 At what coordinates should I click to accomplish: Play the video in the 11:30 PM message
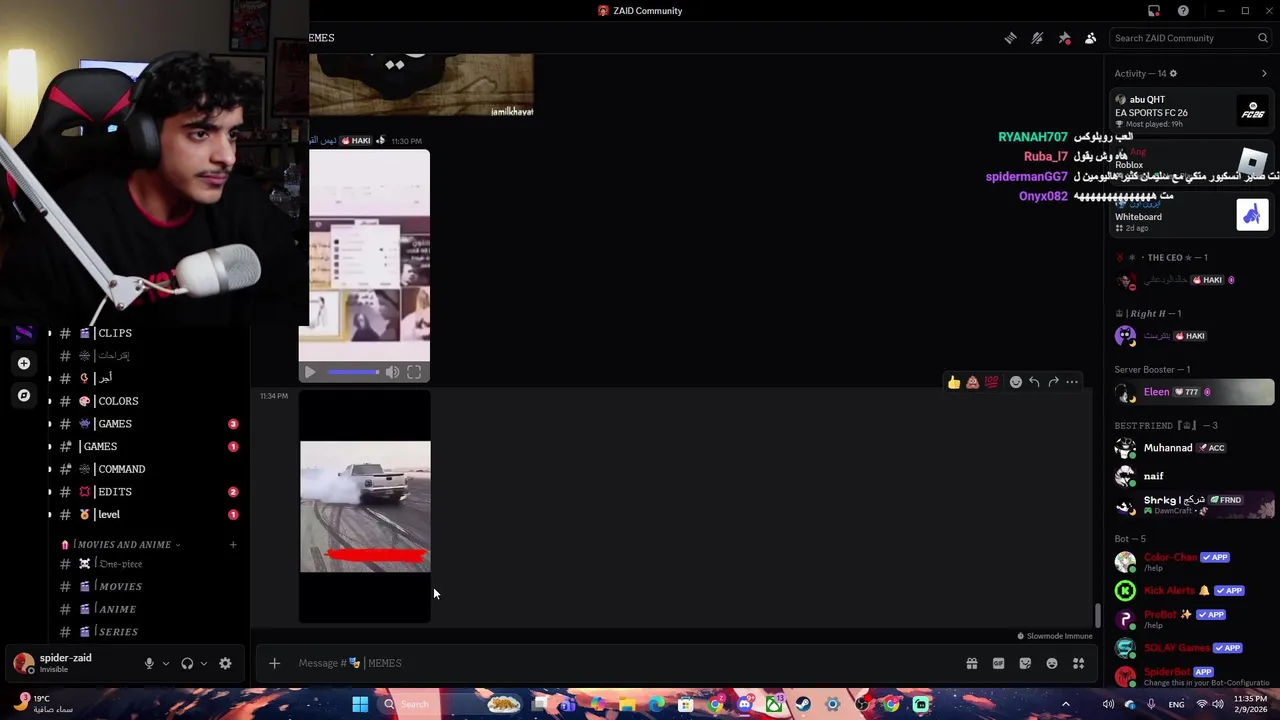point(310,372)
